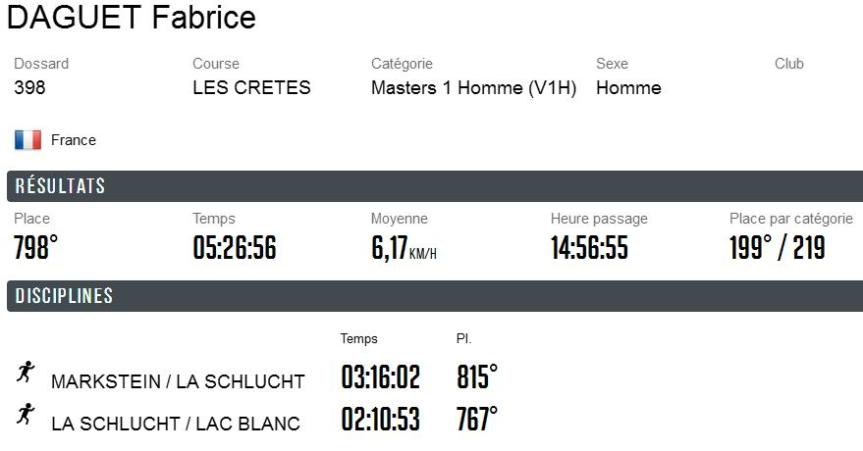Select the DISCIPLINES section header
This screenshot has height=451, width=863.
[x=62, y=295]
